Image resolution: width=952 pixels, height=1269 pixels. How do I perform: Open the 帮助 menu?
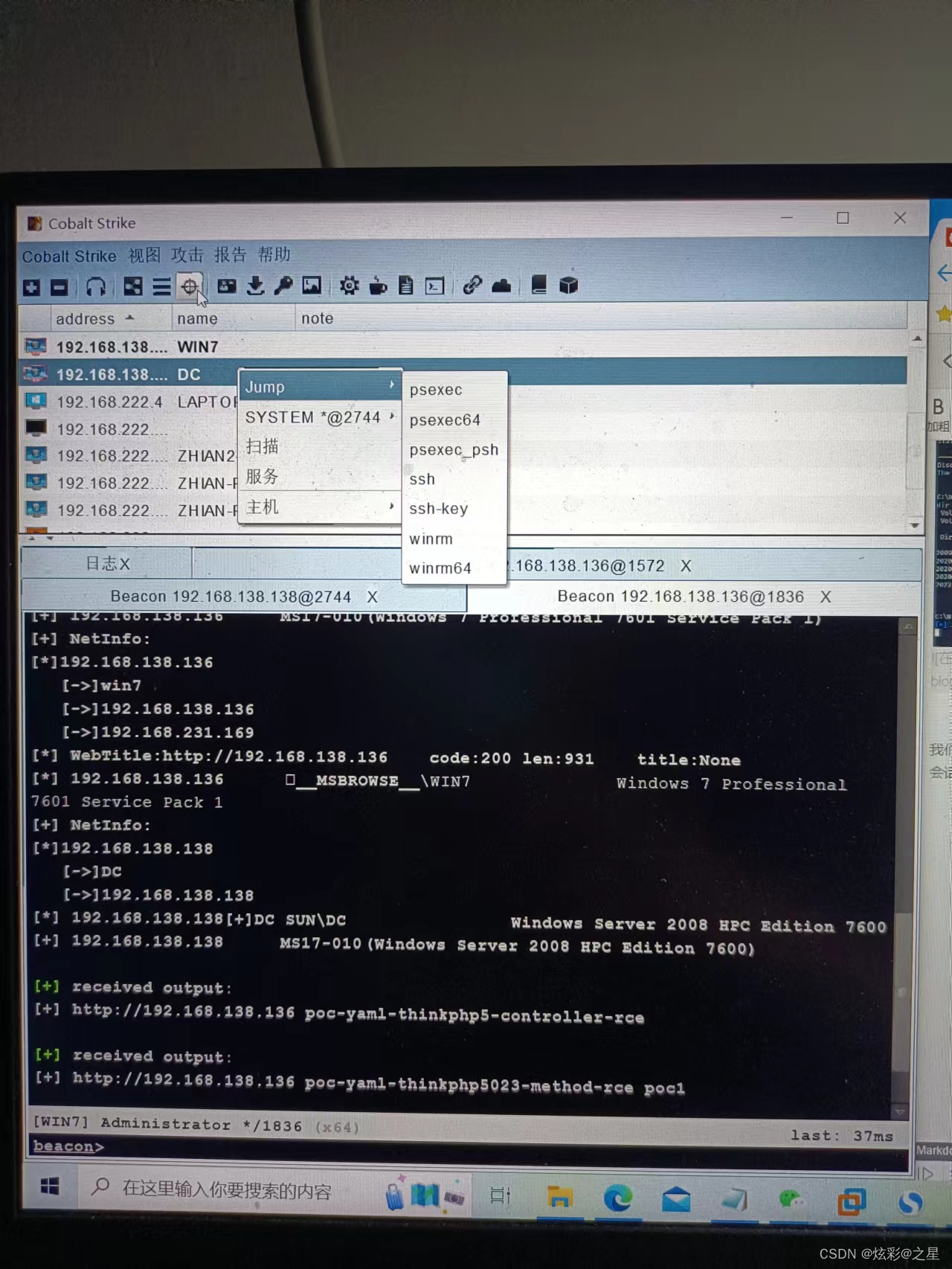point(274,255)
